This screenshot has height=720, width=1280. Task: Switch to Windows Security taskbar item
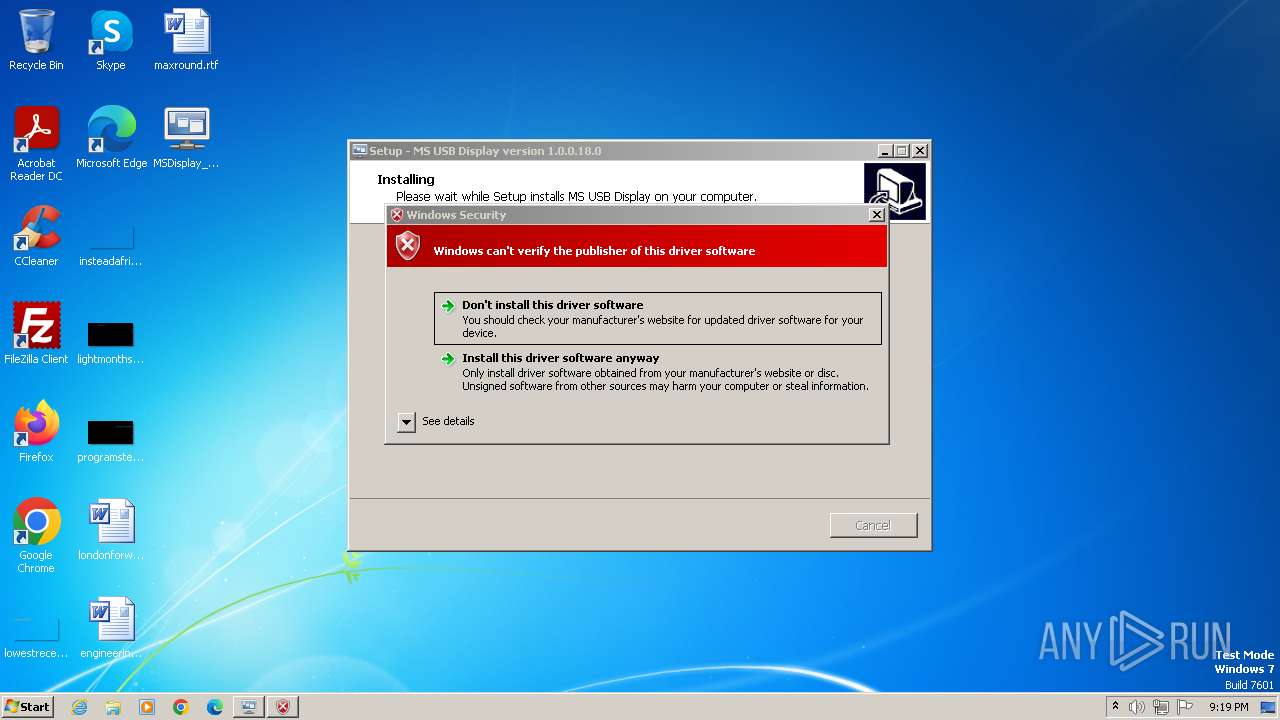click(283, 707)
